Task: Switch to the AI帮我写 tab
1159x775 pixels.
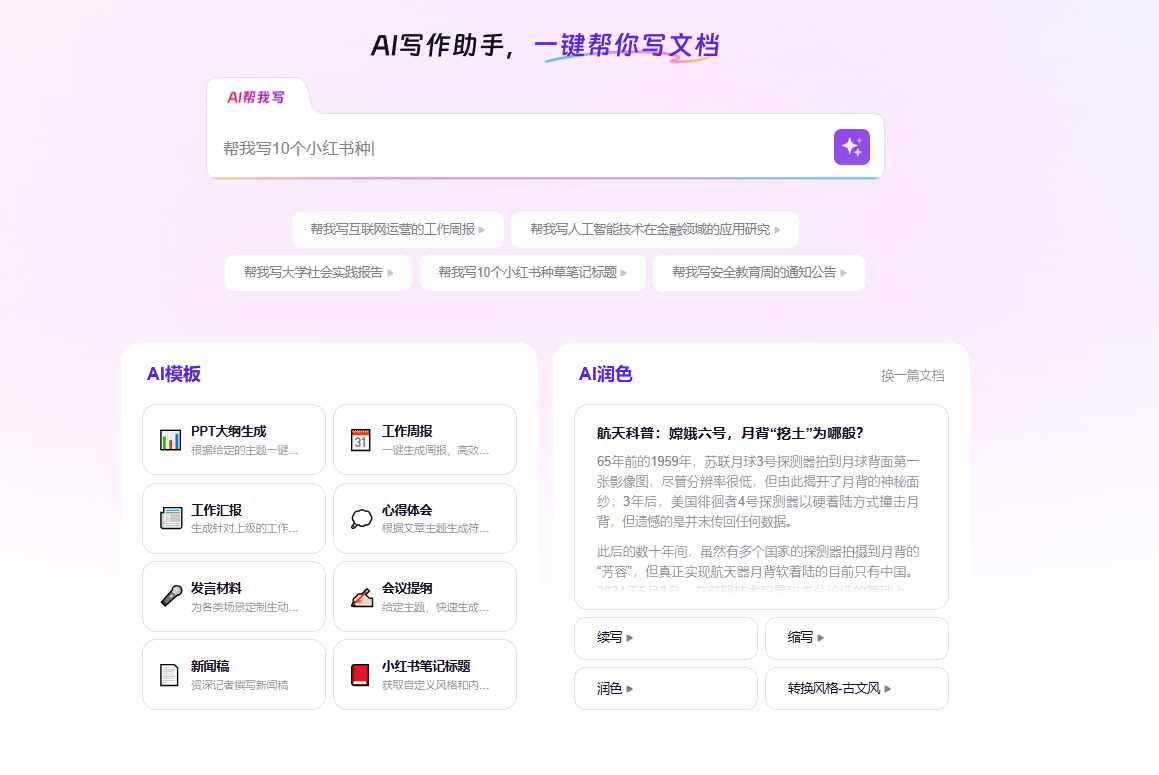Action: coord(258,97)
